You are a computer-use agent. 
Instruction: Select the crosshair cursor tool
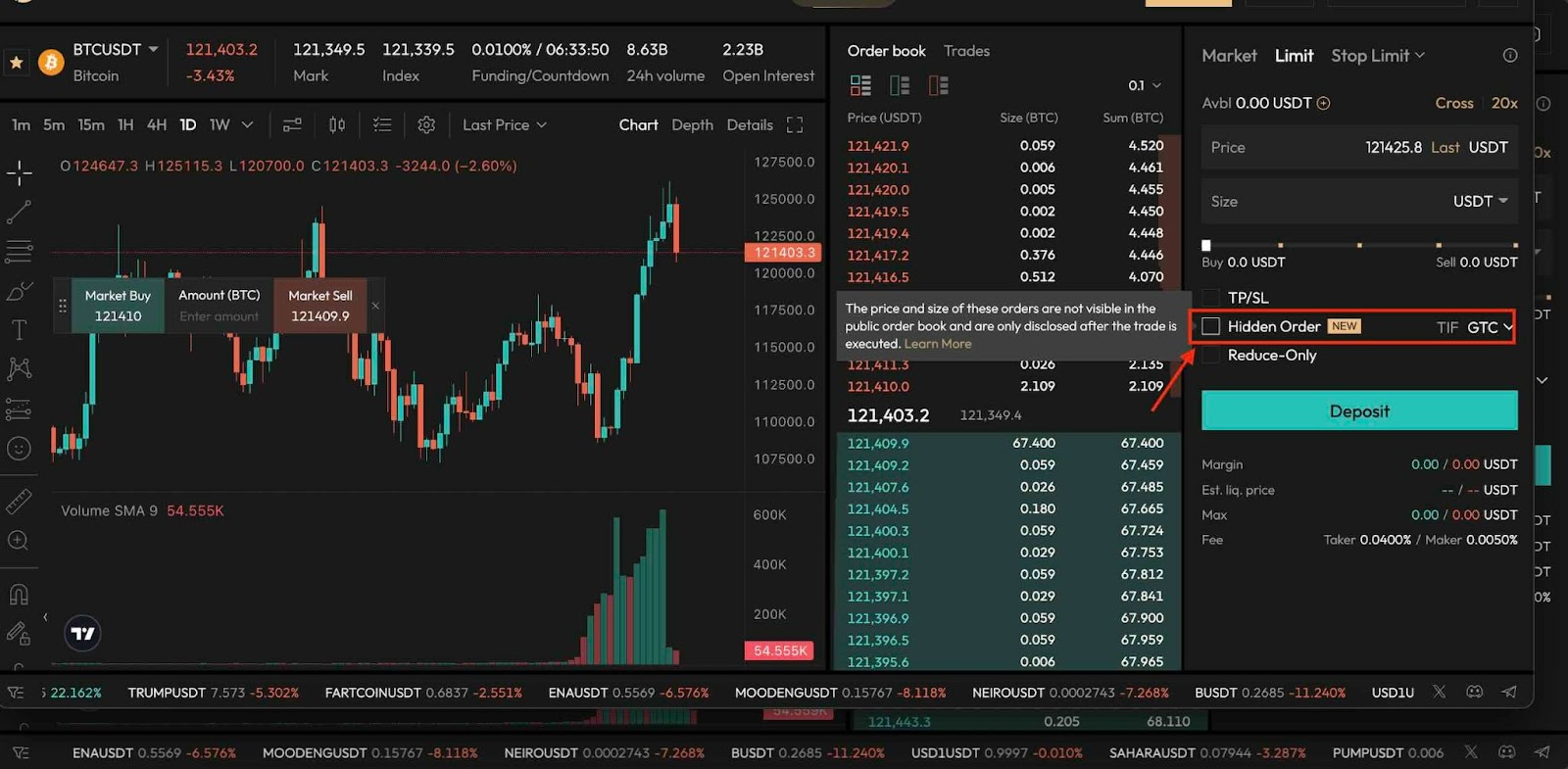(20, 173)
